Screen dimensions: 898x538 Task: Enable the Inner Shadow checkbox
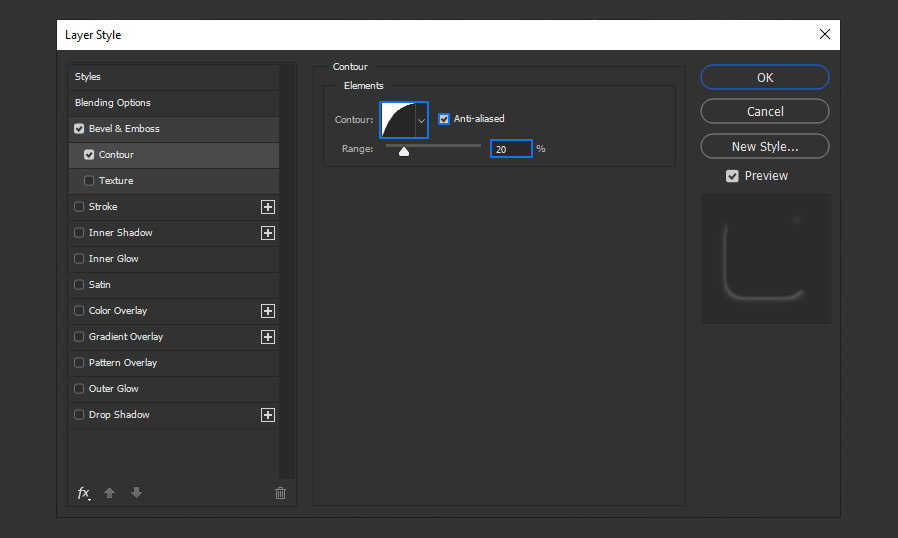tap(79, 233)
